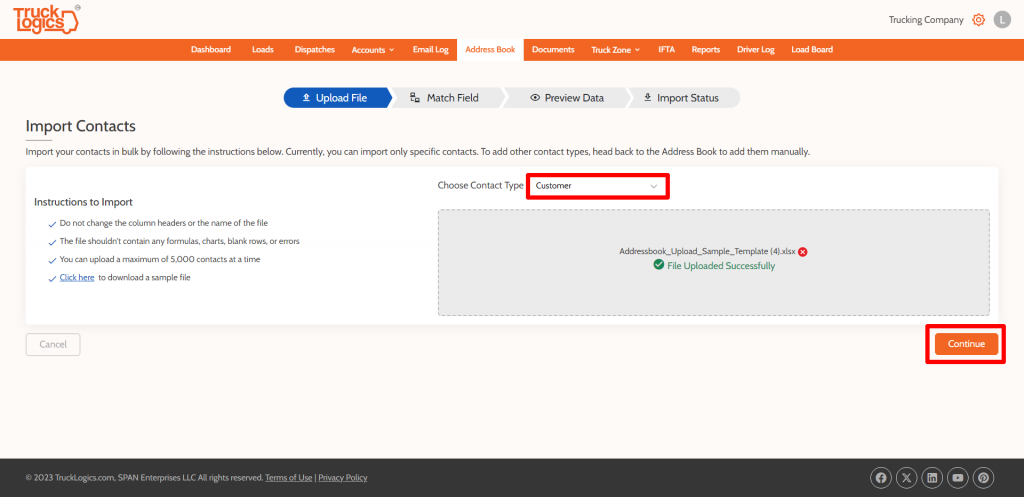The height and width of the screenshot is (497, 1024).
Task: Click the Instructions to Import heading
Action: pyautogui.click(x=84, y=202)
